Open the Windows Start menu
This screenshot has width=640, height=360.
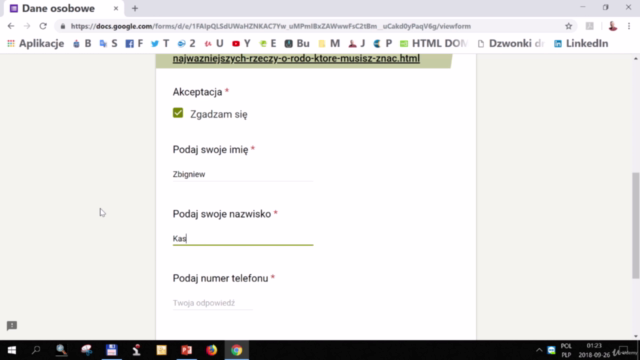12,350
